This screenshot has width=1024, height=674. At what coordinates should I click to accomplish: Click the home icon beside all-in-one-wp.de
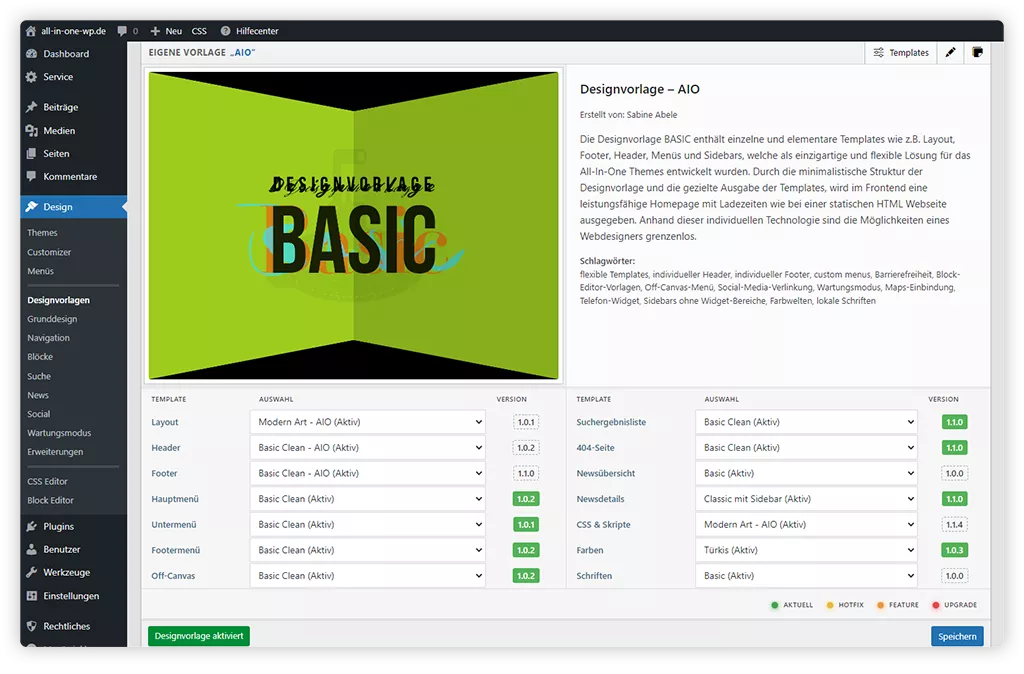point(31,31)
